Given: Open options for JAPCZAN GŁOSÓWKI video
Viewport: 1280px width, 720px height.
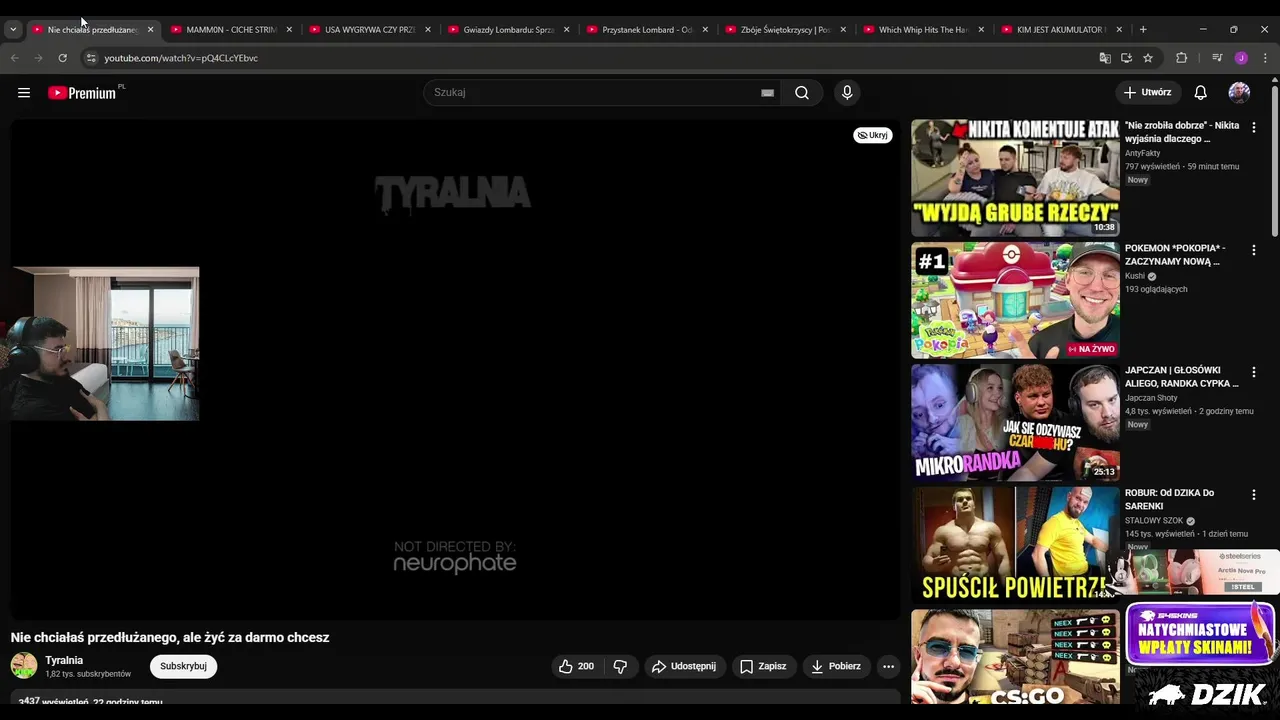Looking at the screenshot, I should (1253, 372).
